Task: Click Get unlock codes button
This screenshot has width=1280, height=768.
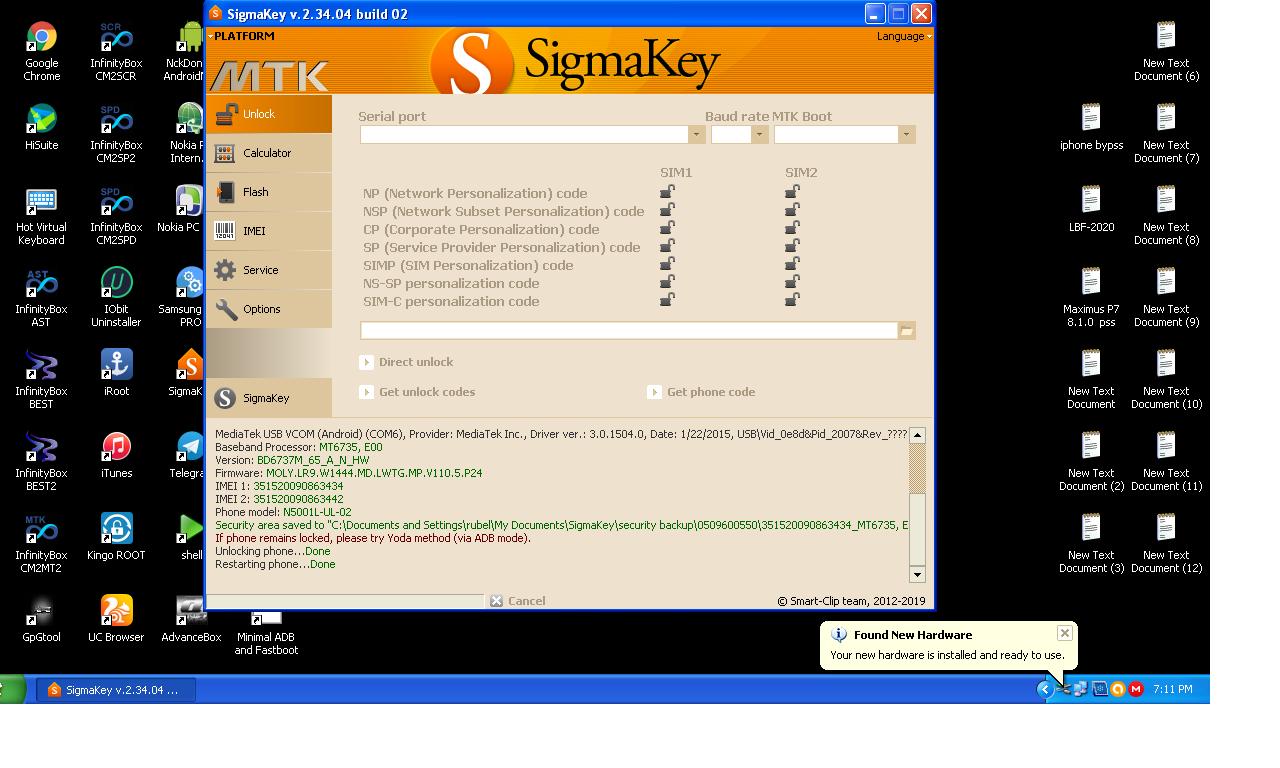Action: [x=417, y=392]
